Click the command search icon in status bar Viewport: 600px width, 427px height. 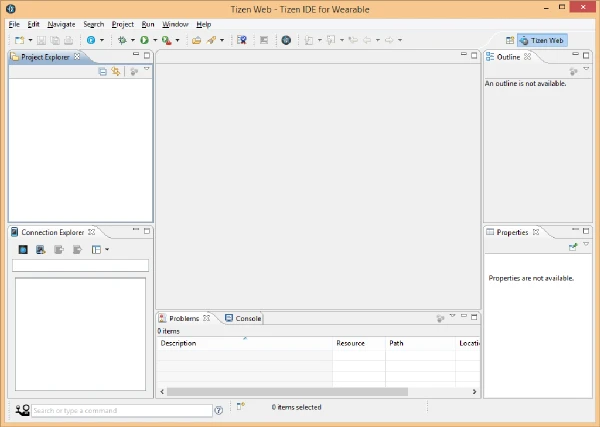click(22, 410)
